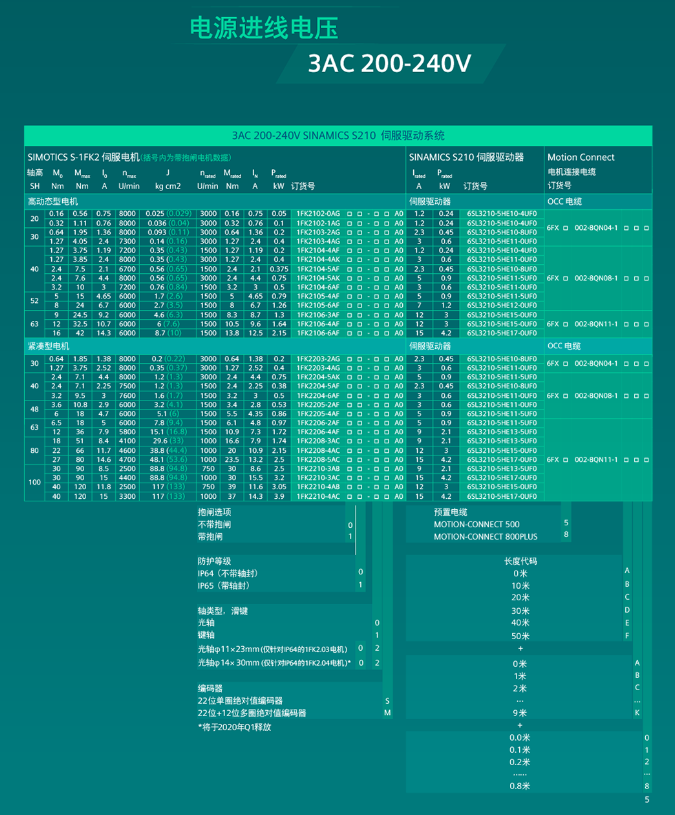Click the "0.8米" length entry
This screenshot has width=675, height=815.
[520, 786]
